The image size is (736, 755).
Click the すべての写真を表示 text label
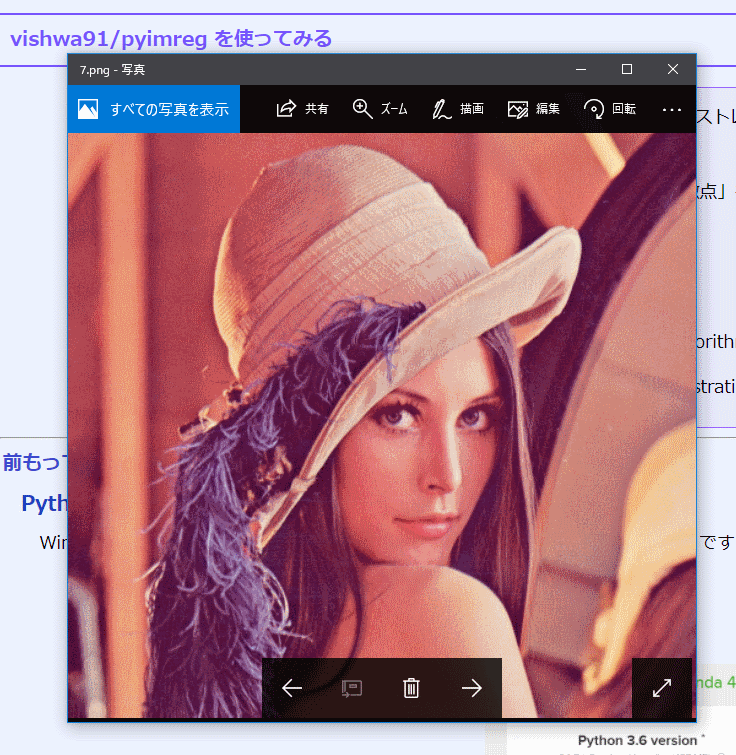click(169, 109)
